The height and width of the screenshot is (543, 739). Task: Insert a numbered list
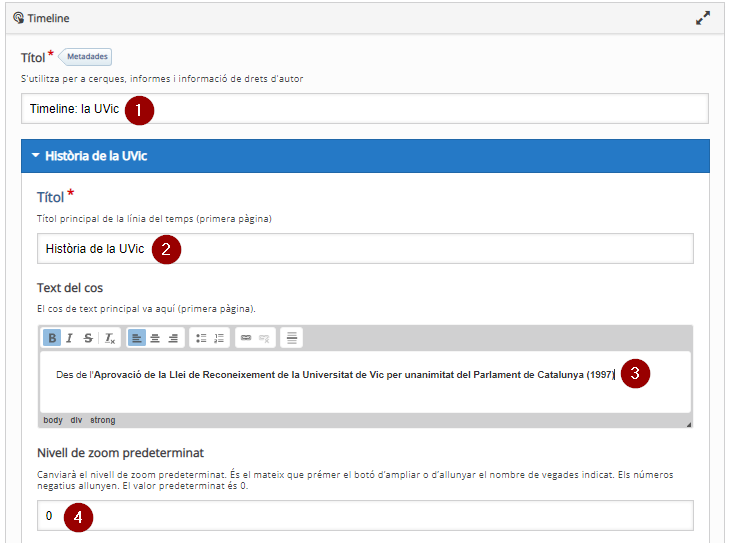(219, 338)
